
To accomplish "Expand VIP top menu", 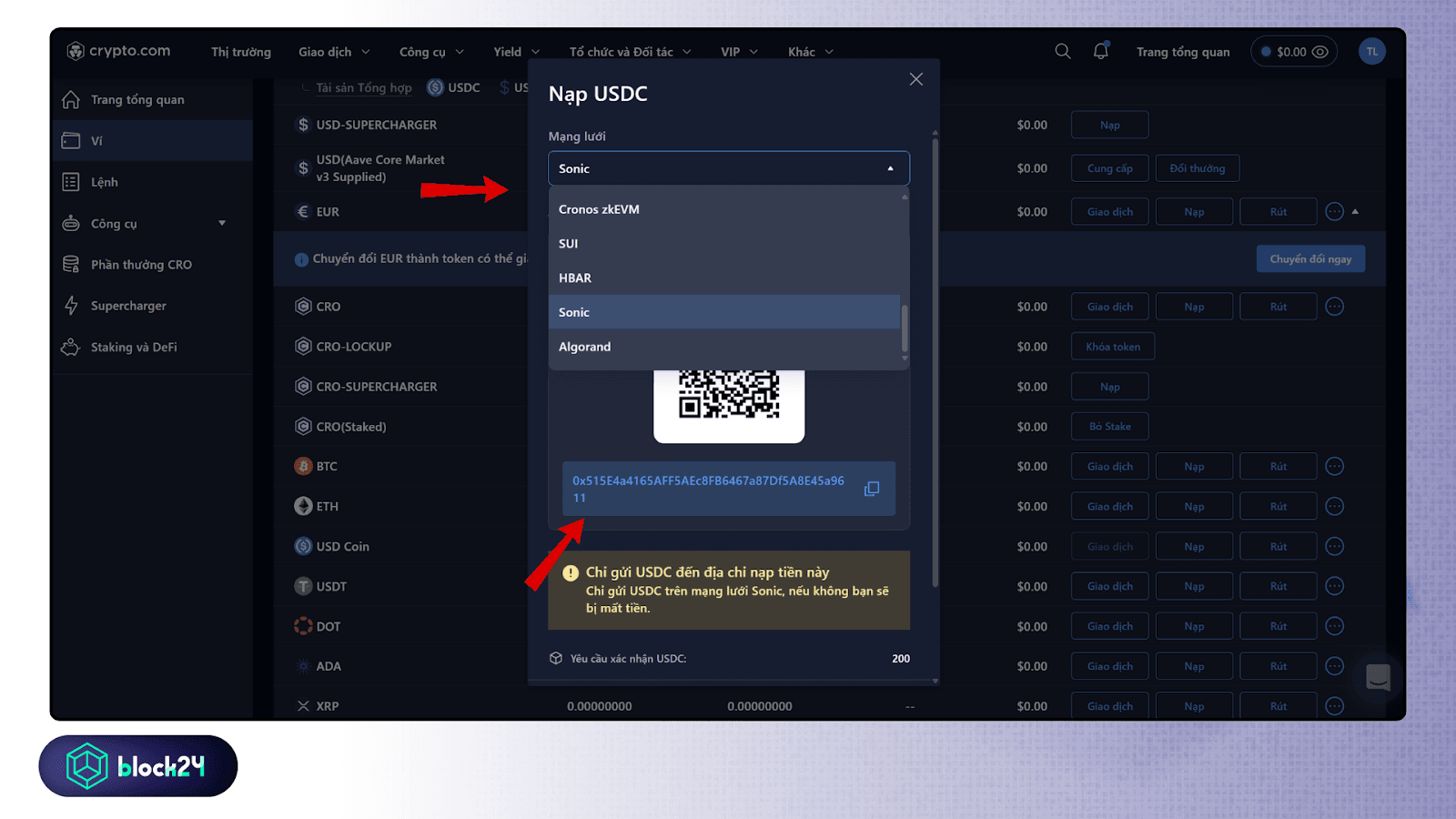I will [739, 52].
